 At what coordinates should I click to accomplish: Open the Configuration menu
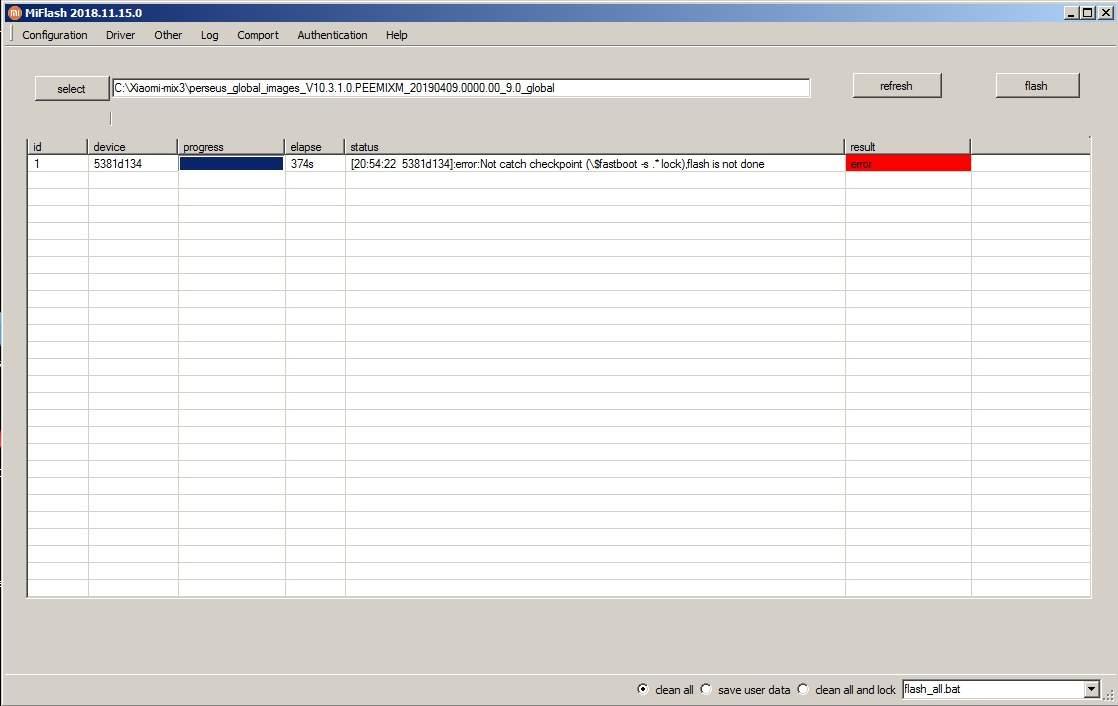point(55,35)
